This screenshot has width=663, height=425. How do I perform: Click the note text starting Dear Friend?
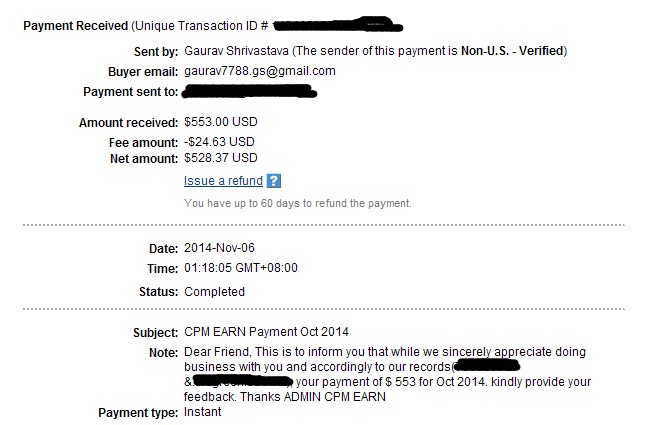click(387, 374)
